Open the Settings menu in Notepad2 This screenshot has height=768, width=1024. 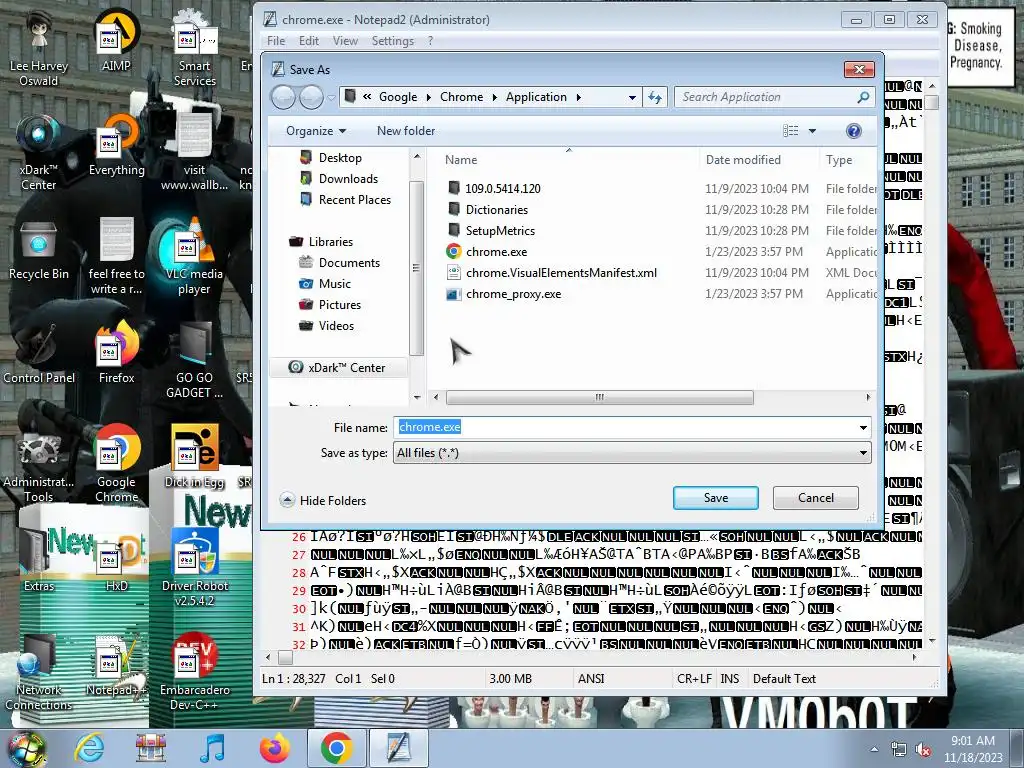point(392,40)
